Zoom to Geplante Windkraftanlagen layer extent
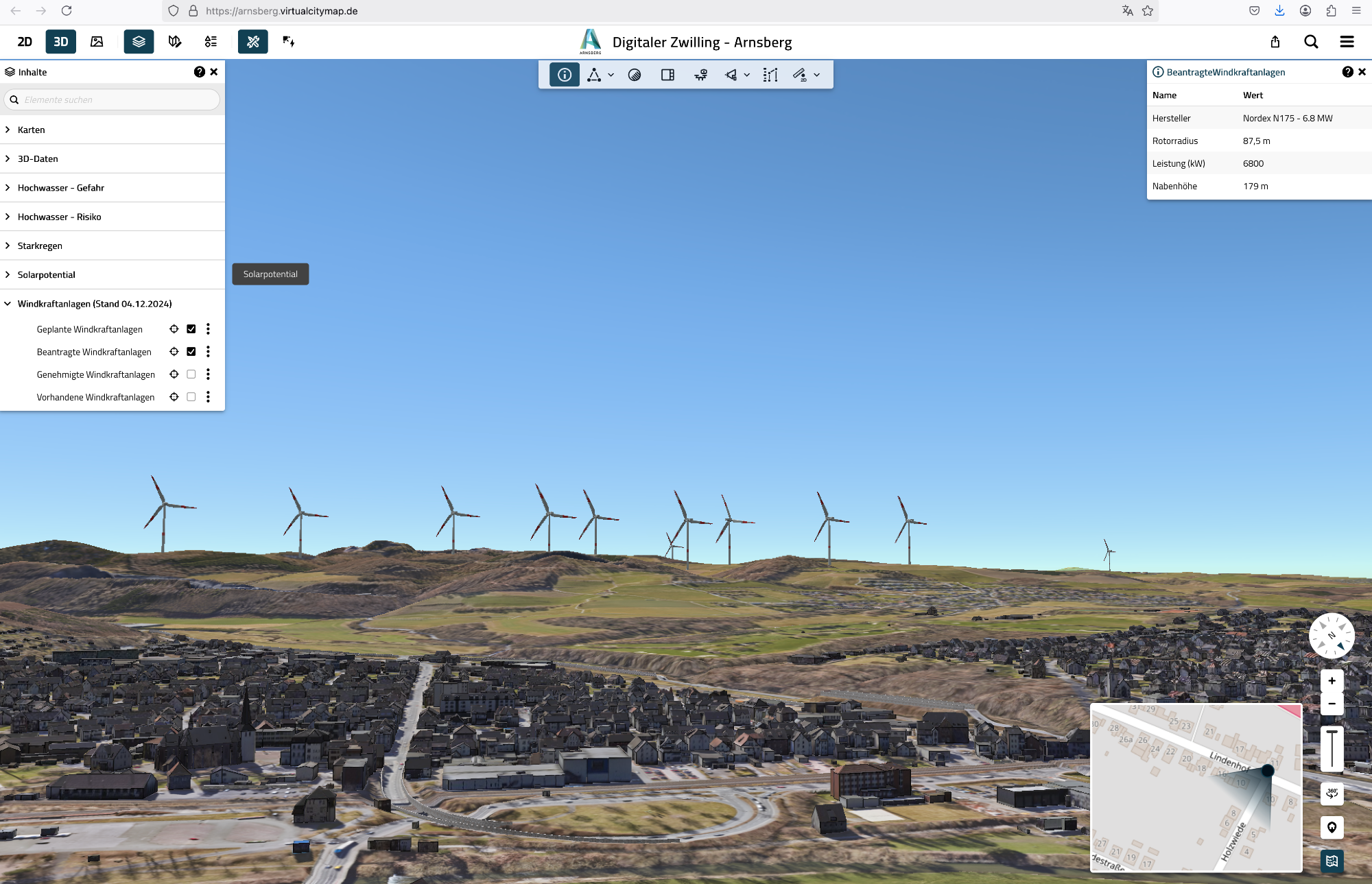This screenshot has height=884, width=1372. click(174, 329)
